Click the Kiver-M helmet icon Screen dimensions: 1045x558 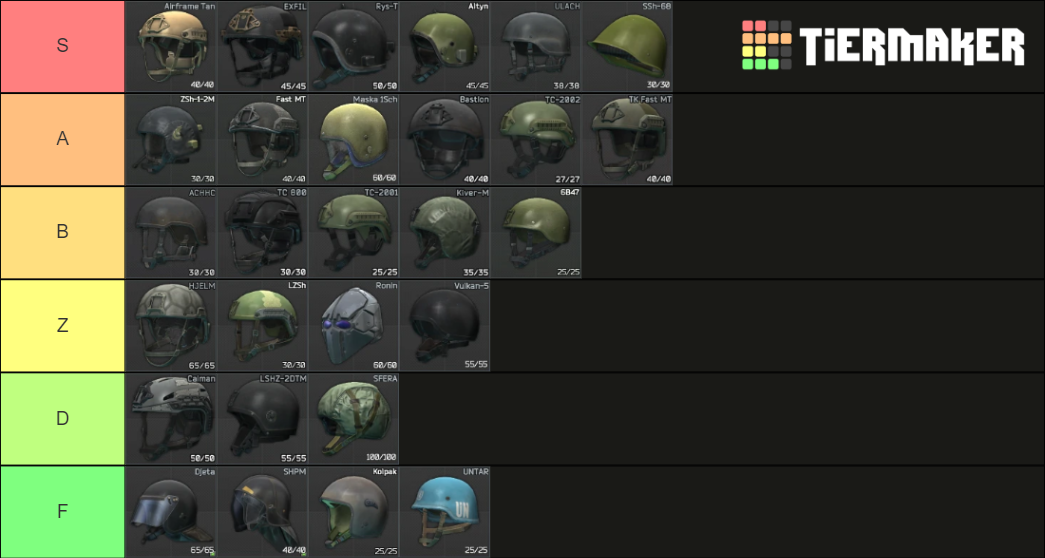pos(445,232)
